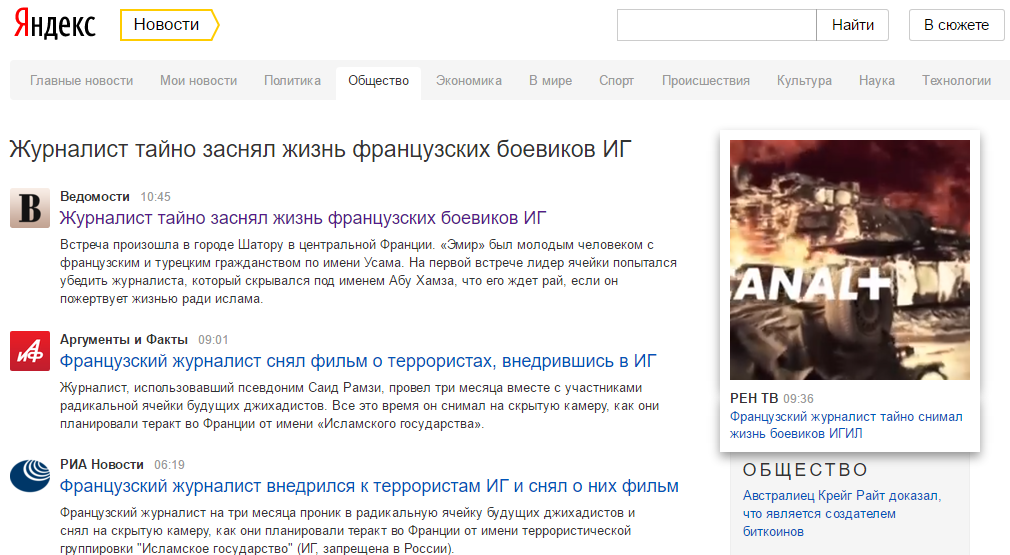
Task: Switch to Главные новости tab
Action: coord(81,81)
